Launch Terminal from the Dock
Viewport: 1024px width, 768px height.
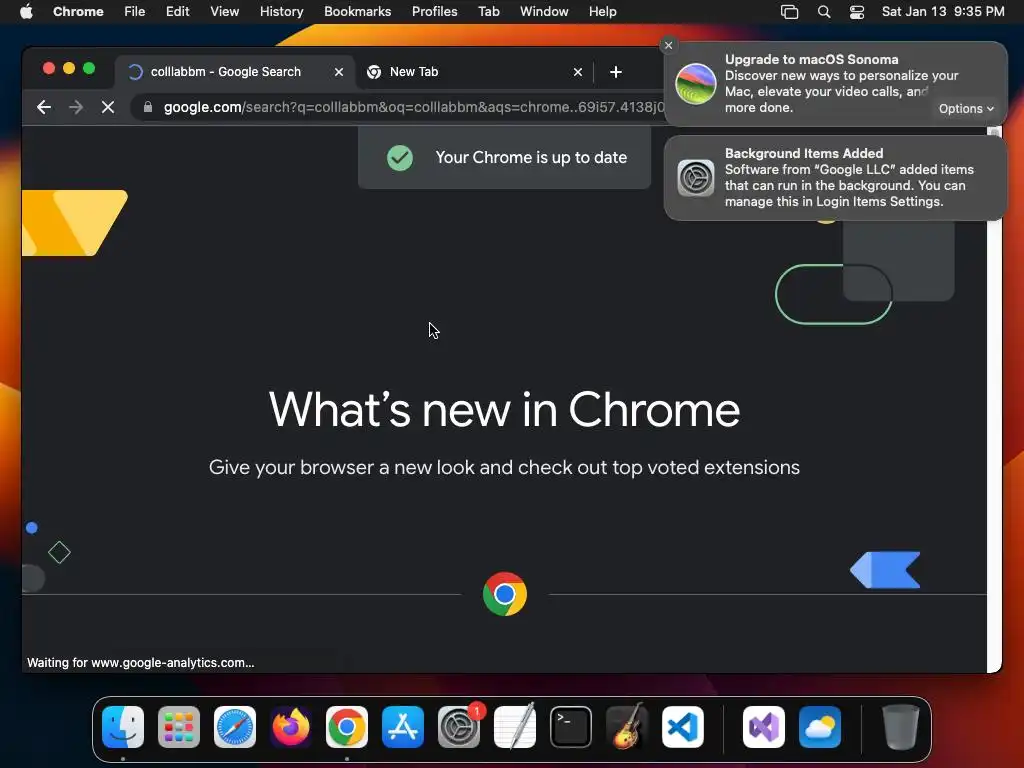pos(571,727)
